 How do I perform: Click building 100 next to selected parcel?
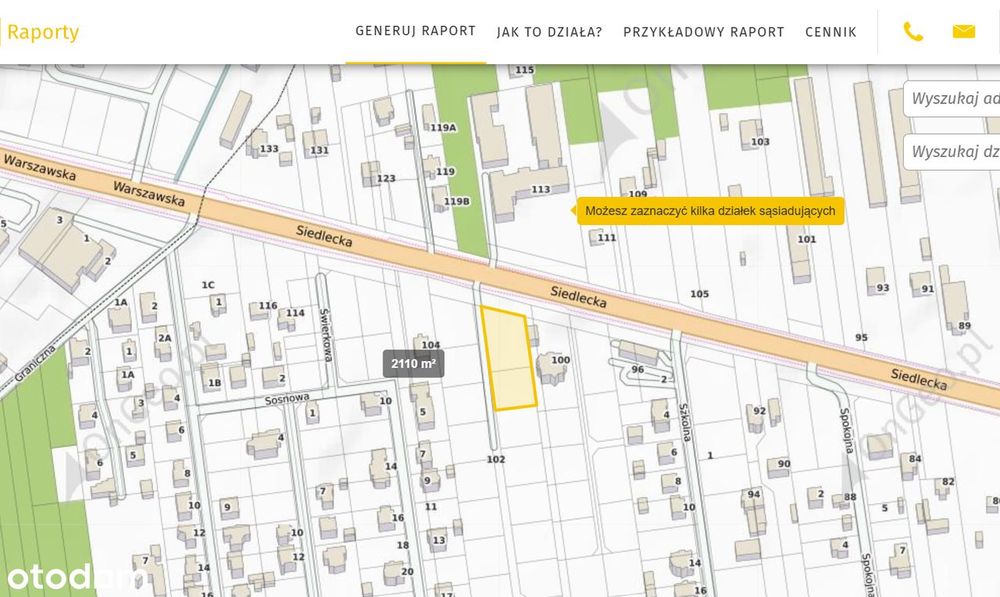tap(560, 360)
